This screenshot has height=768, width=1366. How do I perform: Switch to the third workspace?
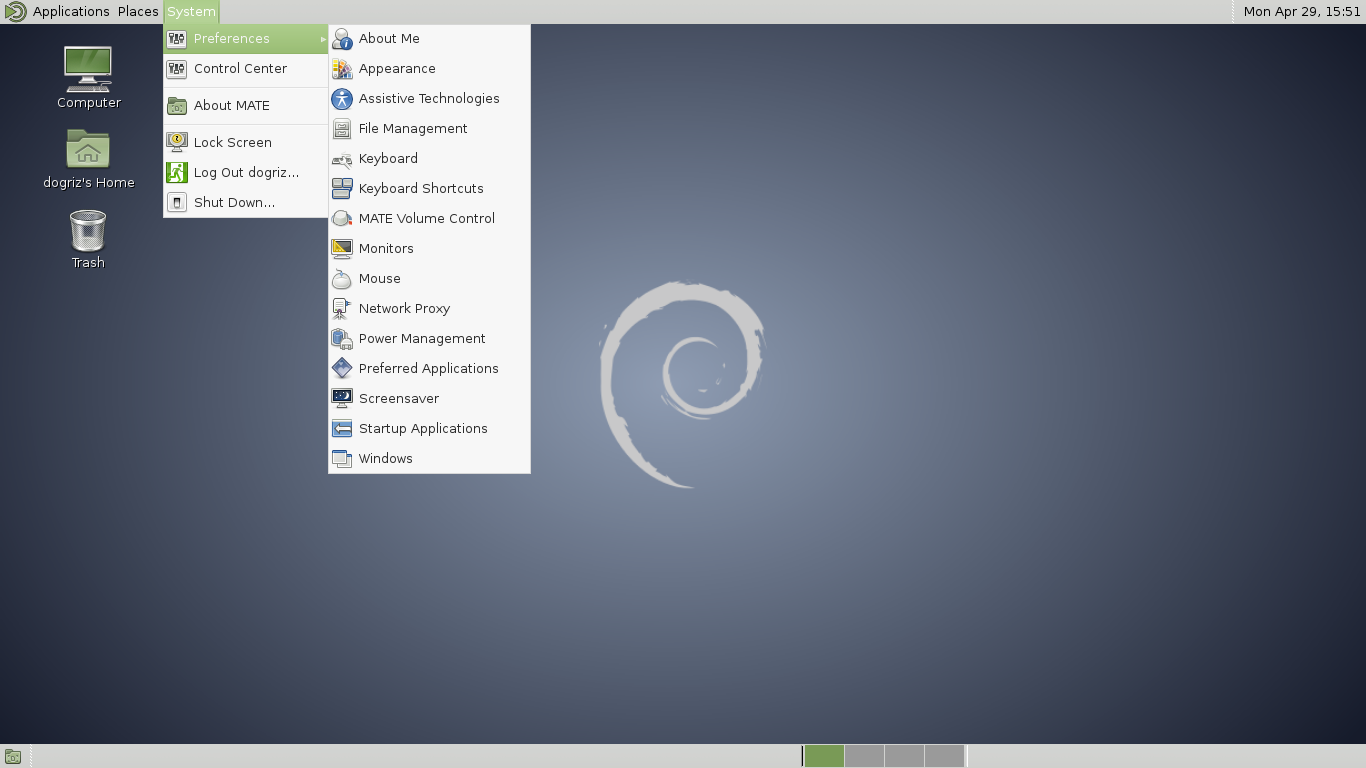click(904, 756)
